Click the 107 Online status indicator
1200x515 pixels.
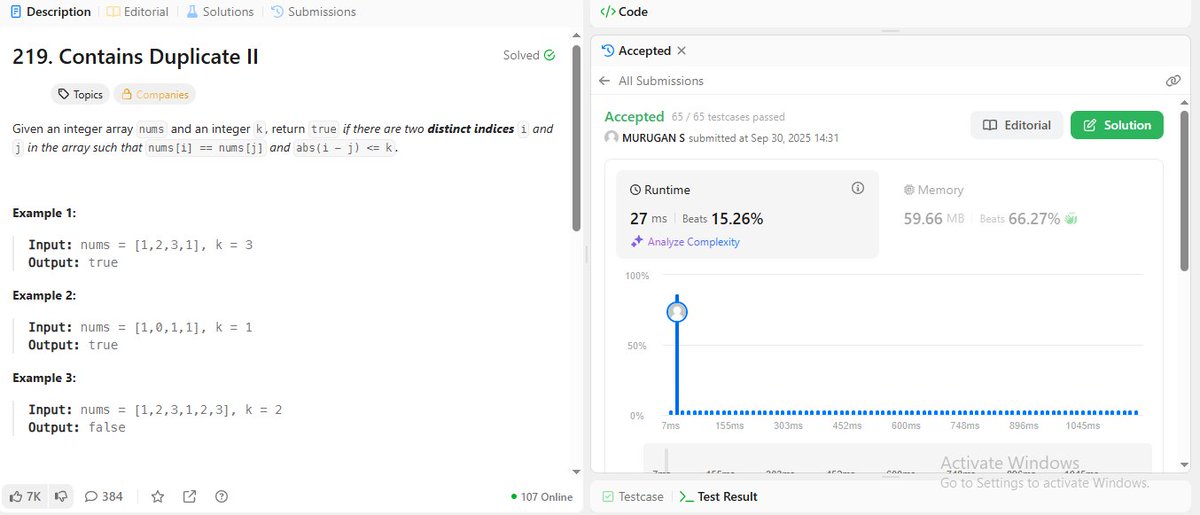pyautogui.click(x=541, y=496)
